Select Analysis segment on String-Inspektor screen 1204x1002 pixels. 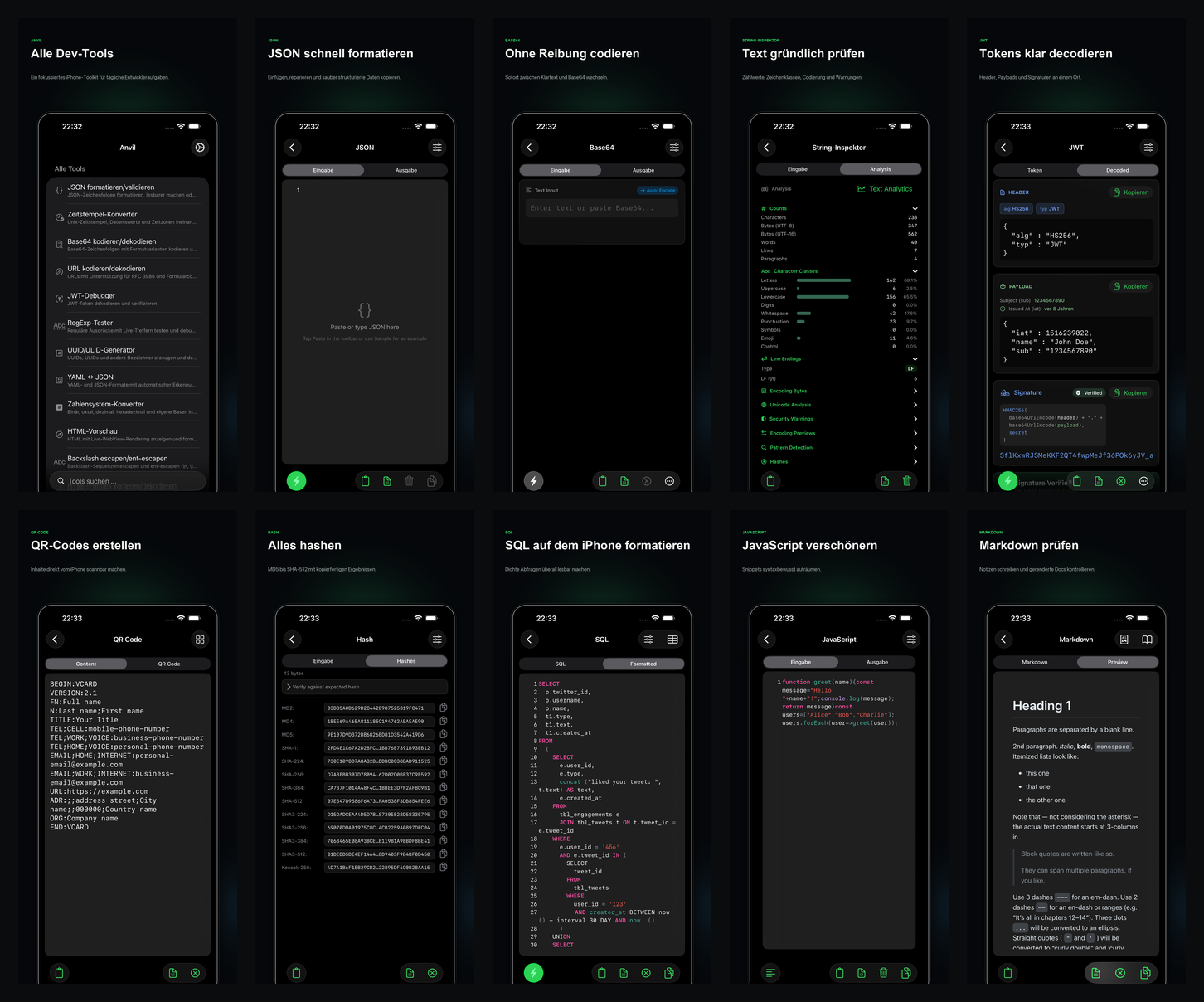(x=881, y=169)
